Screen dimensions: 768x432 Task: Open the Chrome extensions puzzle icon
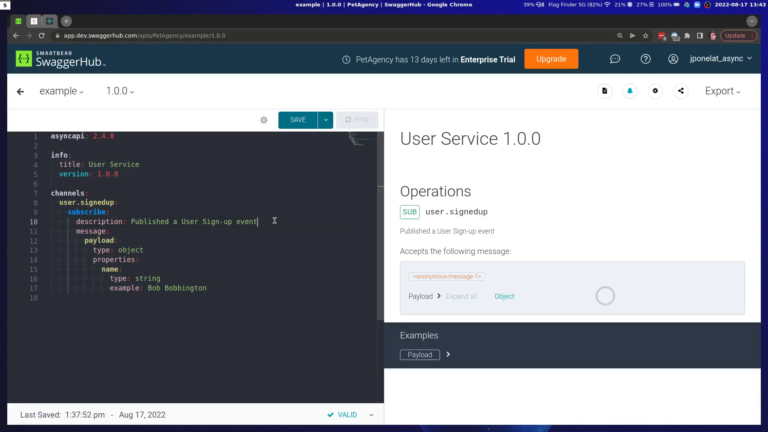(x=687, y=36)
